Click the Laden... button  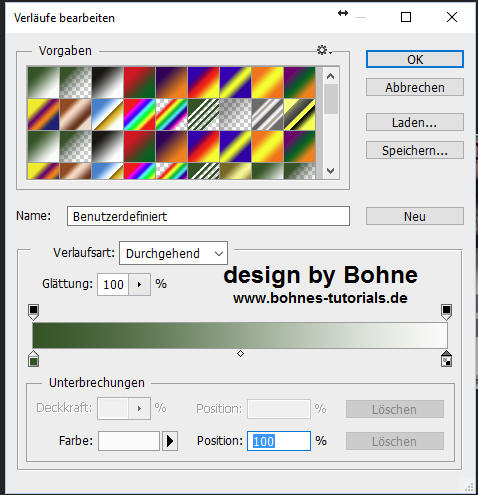[x=415, y=122]
